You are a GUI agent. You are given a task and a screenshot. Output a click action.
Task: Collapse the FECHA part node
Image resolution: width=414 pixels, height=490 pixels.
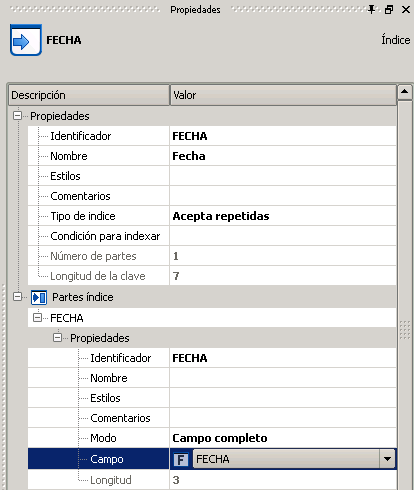coord(37,318)
